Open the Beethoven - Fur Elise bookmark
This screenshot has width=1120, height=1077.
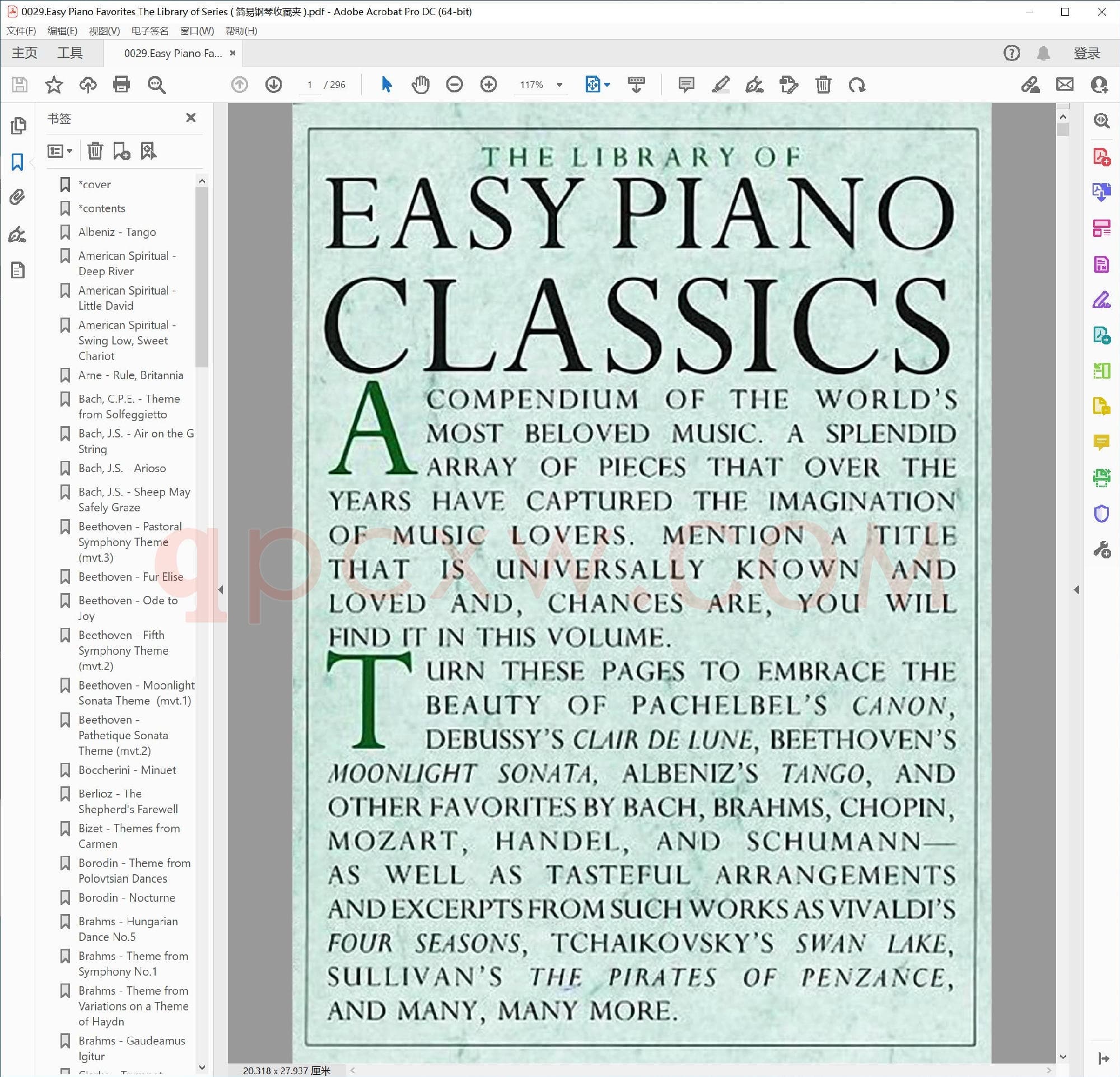coord(130,576)
